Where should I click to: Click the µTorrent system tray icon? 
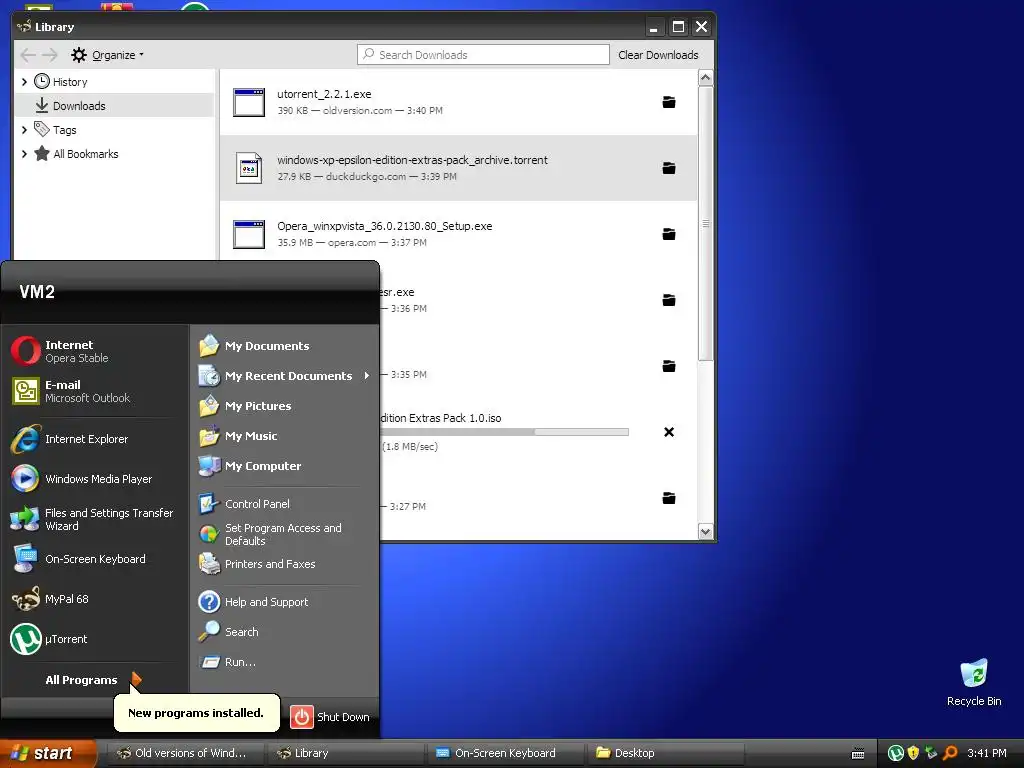coord(895,753)
